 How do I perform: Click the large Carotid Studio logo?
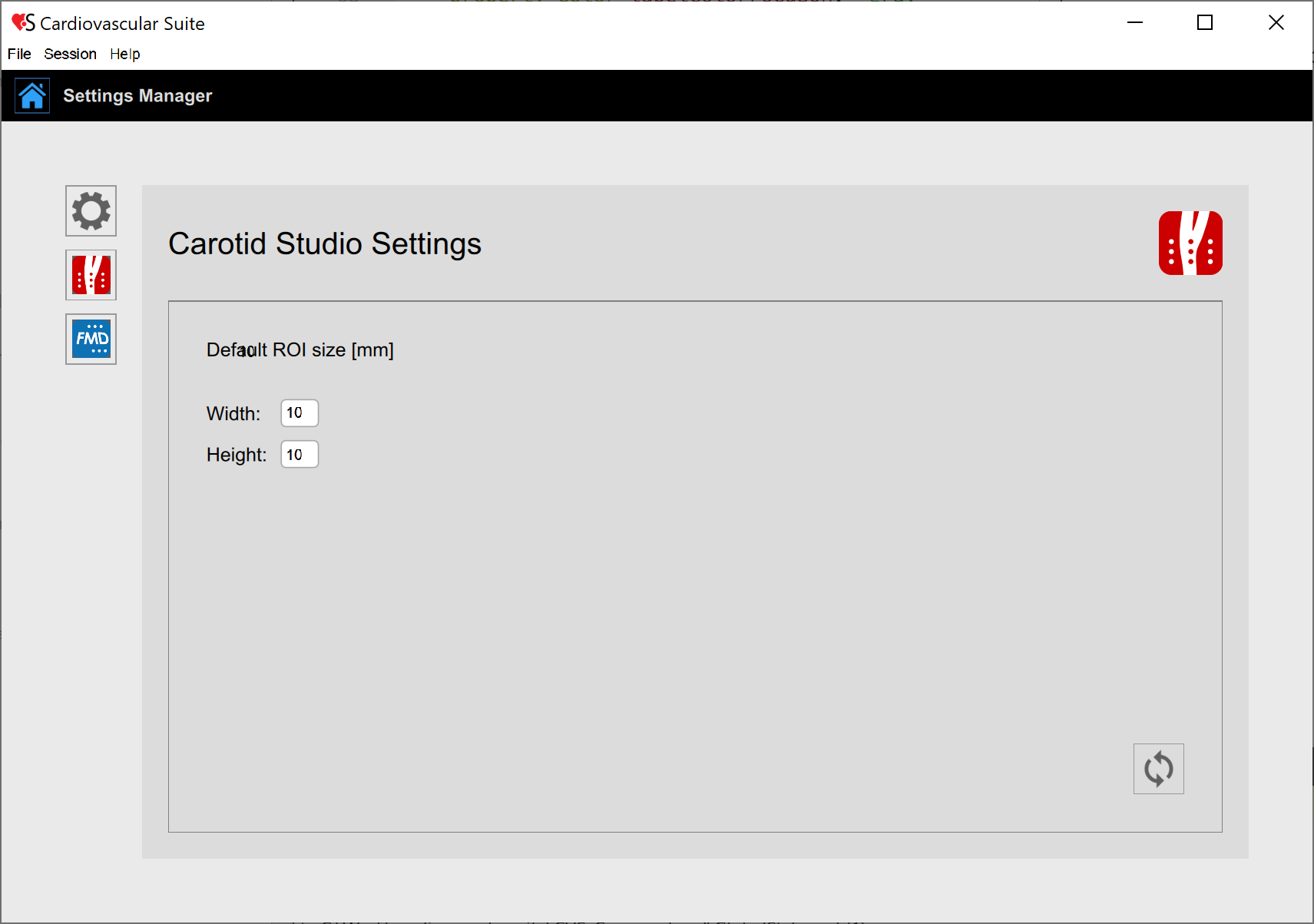click(1190, 243)
